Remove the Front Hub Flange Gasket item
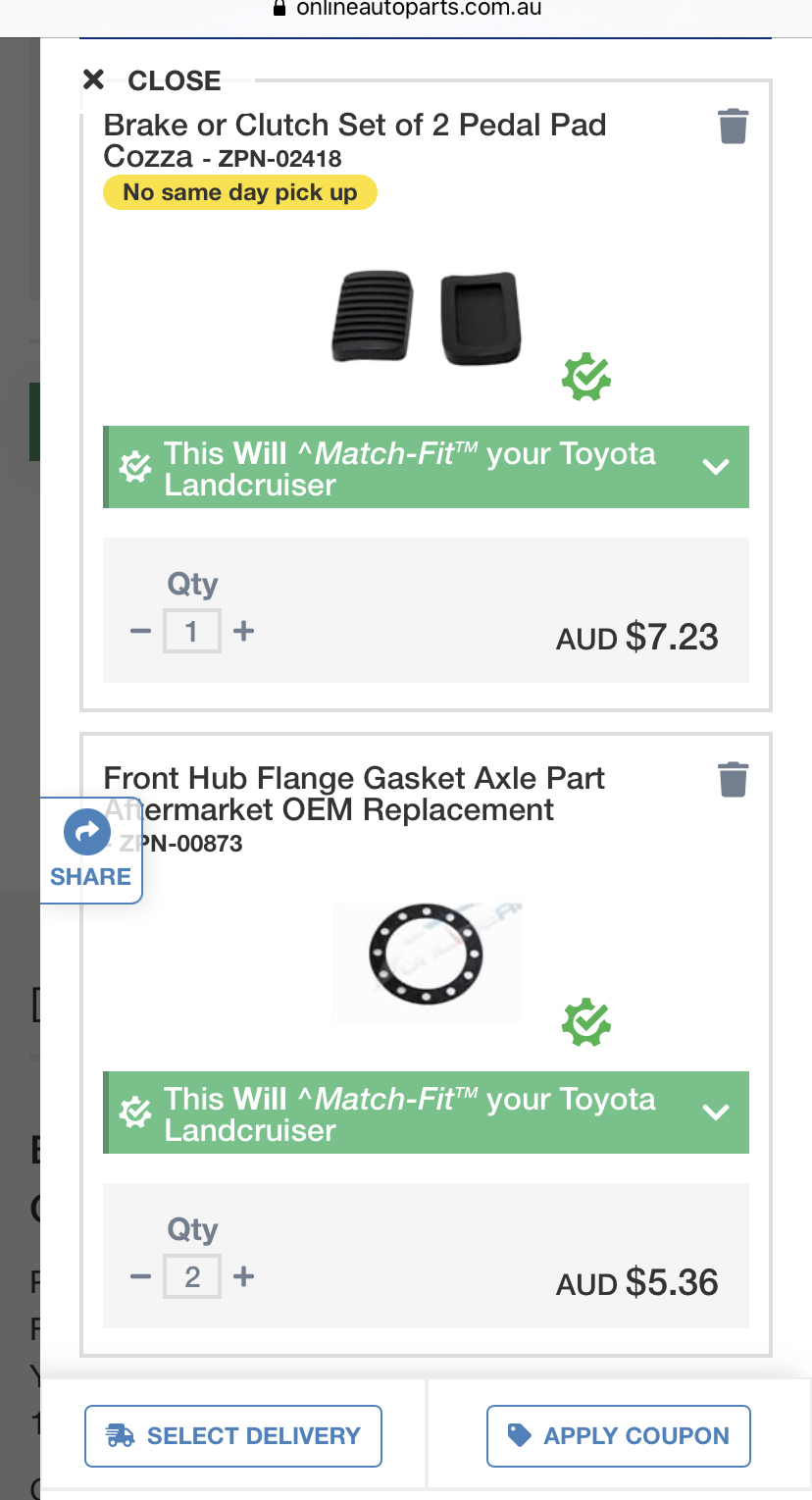 733,780
